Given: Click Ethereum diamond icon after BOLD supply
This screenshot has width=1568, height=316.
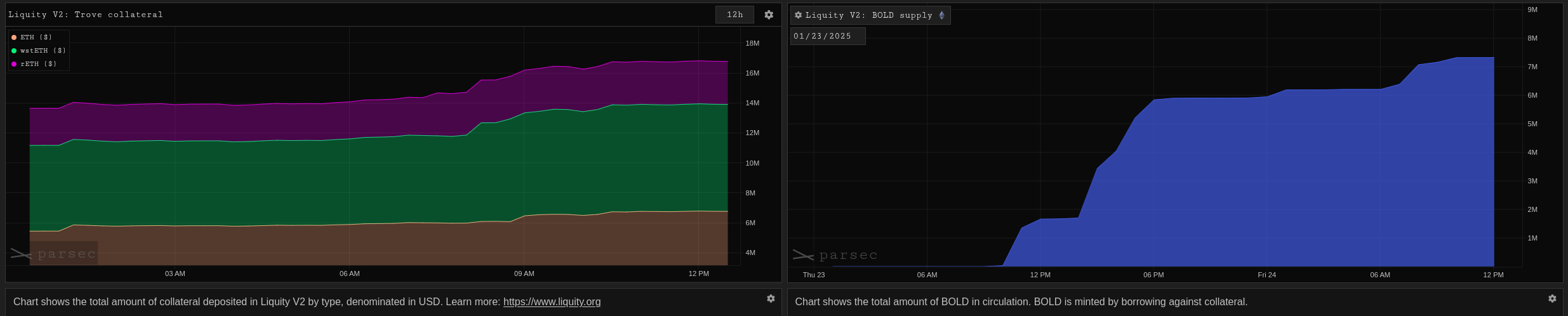Looking at the screenshot, I should (942, 15).
